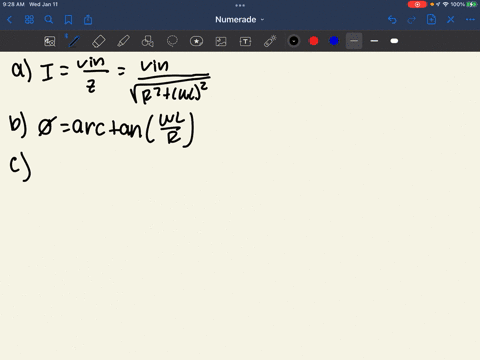Select the thickest stroke width

[394, 41]
